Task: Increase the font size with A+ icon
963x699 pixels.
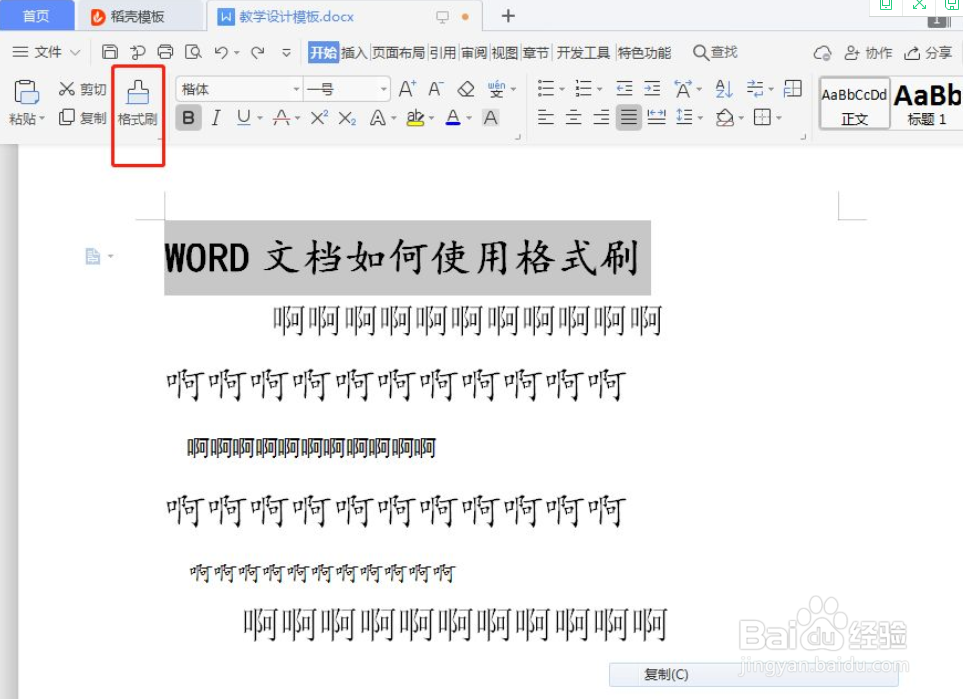Action: (x=404, y=88)
